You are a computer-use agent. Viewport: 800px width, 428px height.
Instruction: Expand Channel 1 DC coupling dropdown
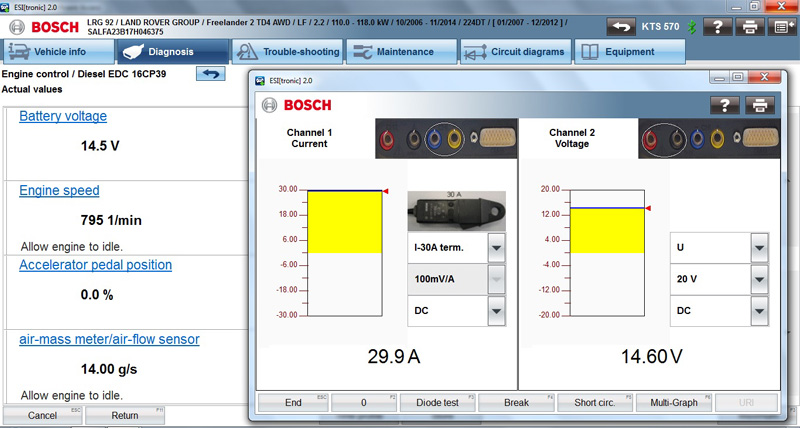[496, 311]
